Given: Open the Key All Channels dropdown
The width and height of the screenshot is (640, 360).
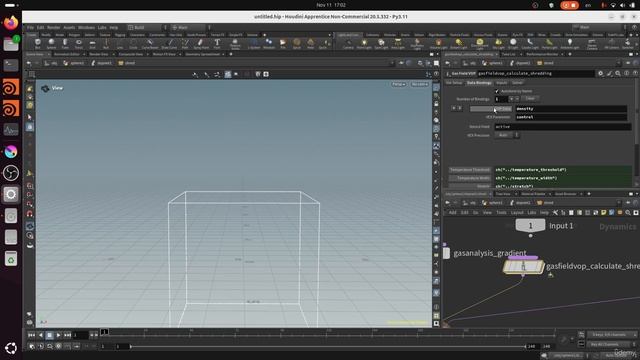Looking at the screenshot, I should click(x=611, y=344).
